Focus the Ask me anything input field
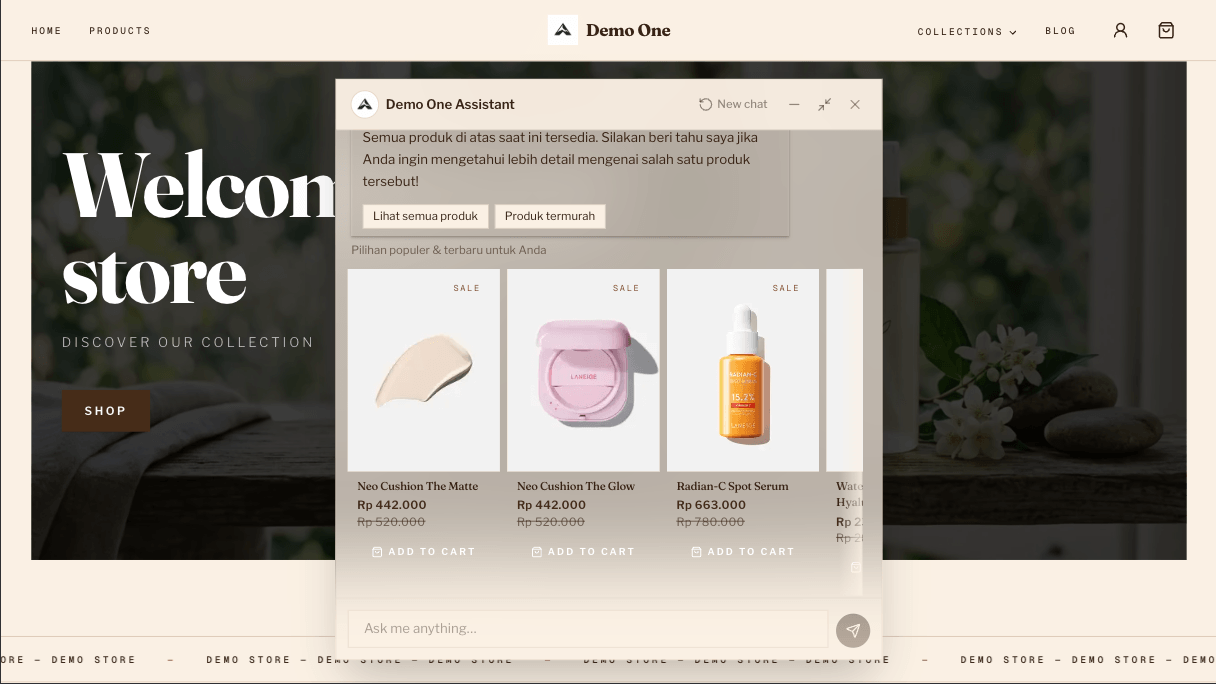This screenshot has height=684, width=1216. tap(588, 629)
